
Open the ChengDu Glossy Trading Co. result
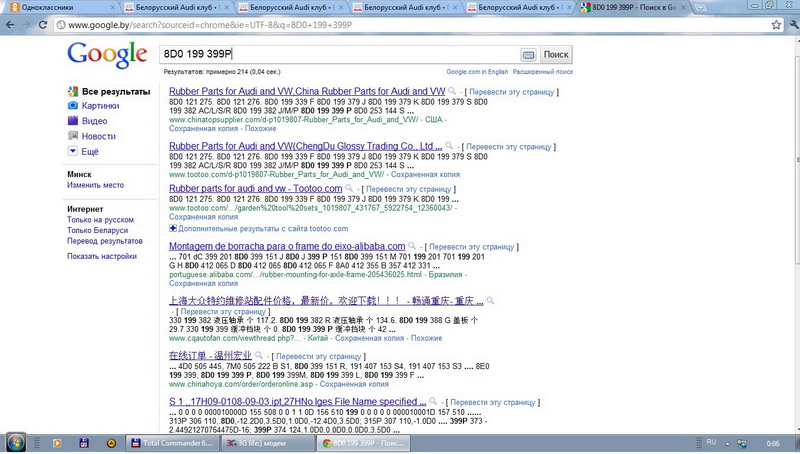click(x=306, y=146)
